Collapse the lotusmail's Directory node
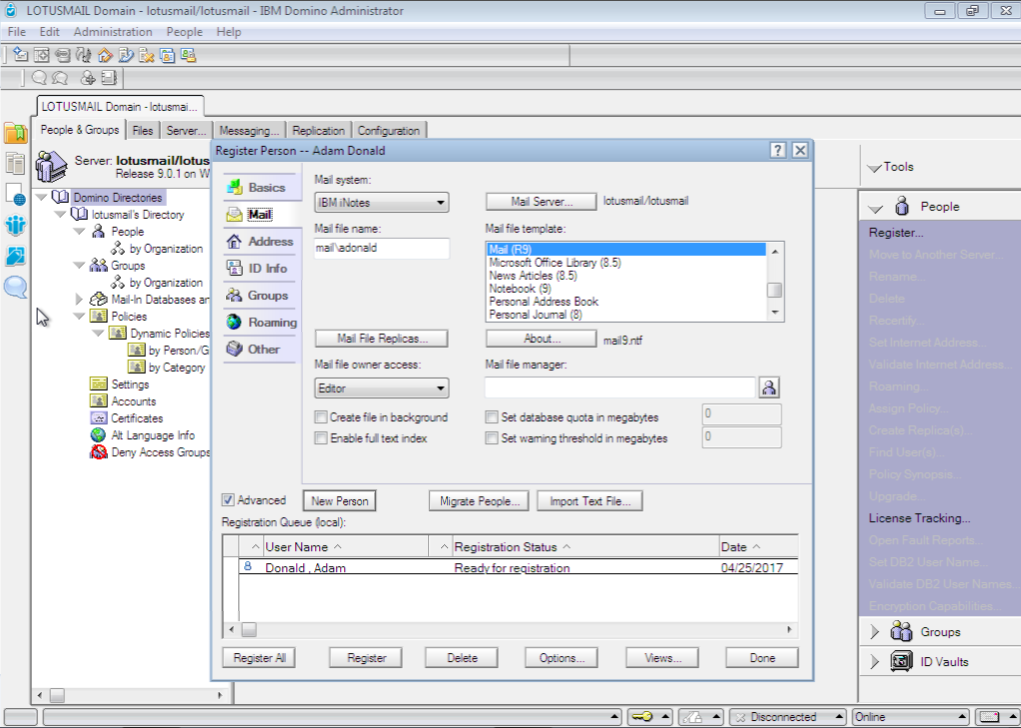1021x728 pixels. [x=60, y=214]
